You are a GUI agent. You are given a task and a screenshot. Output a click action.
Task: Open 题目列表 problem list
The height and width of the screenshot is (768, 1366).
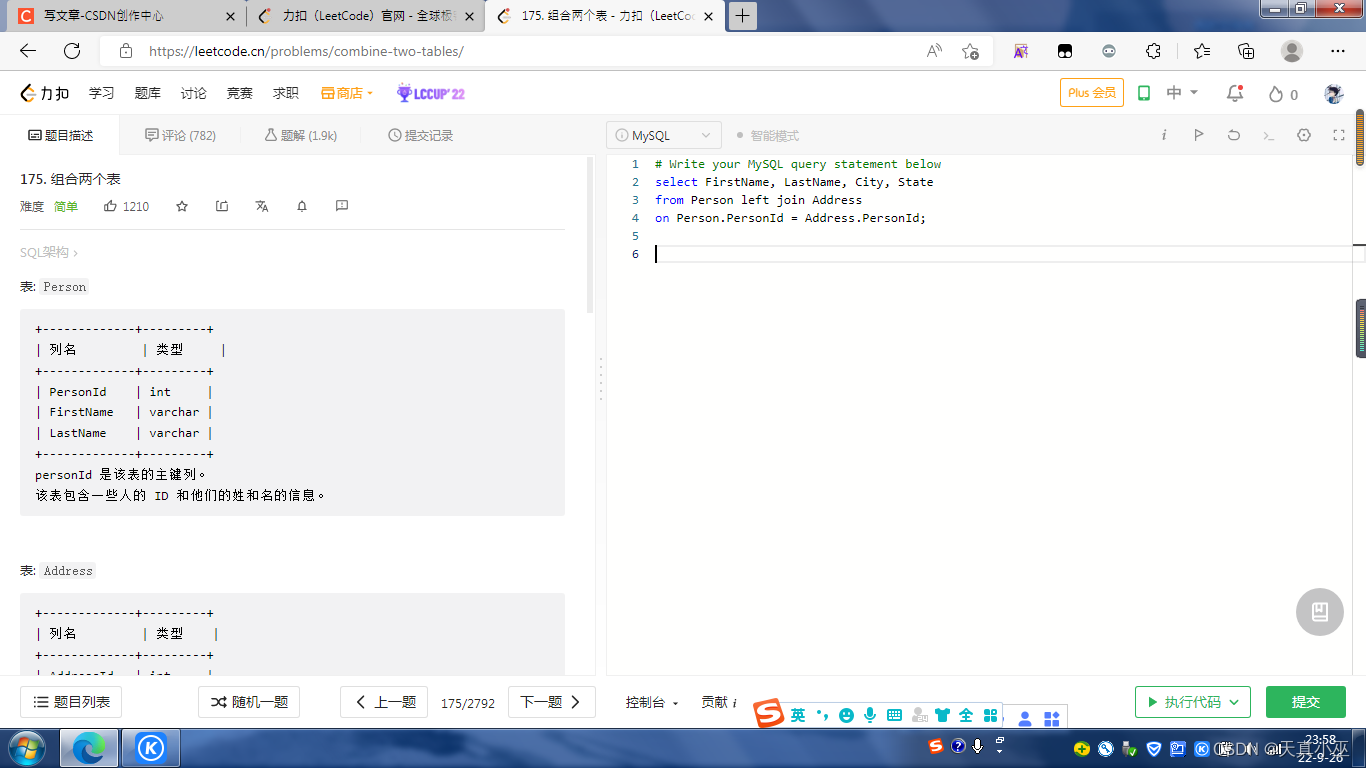(x=71, y=702)
